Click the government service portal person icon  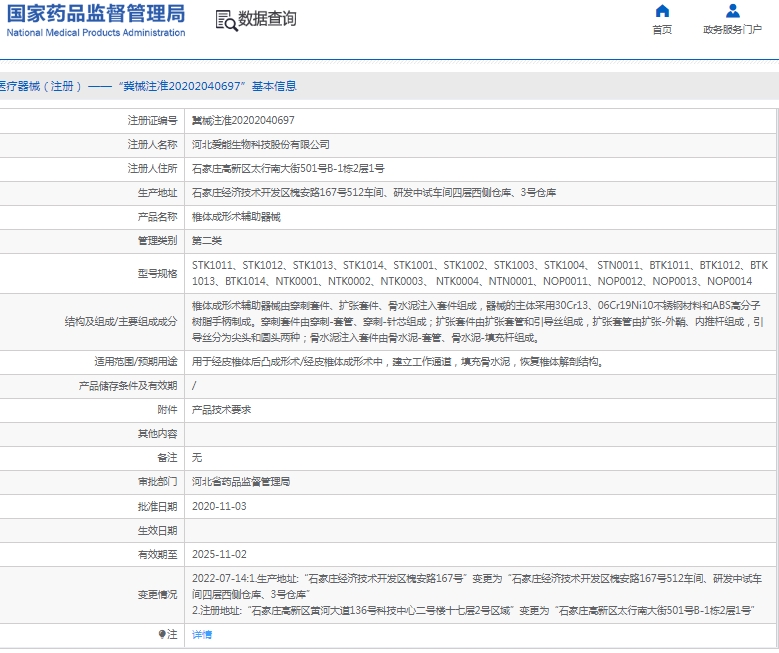coord(732,11)
